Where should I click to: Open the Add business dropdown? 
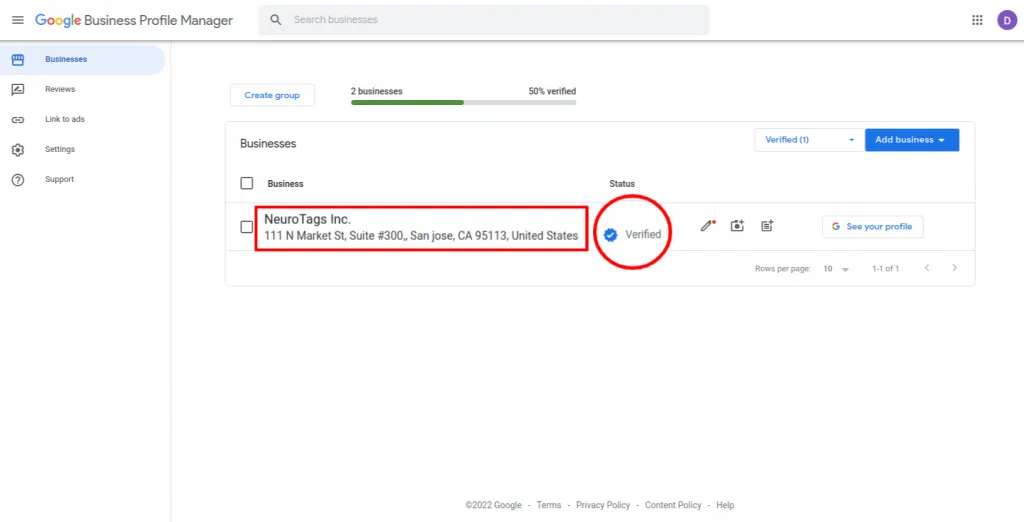click(x=911, y=140)
